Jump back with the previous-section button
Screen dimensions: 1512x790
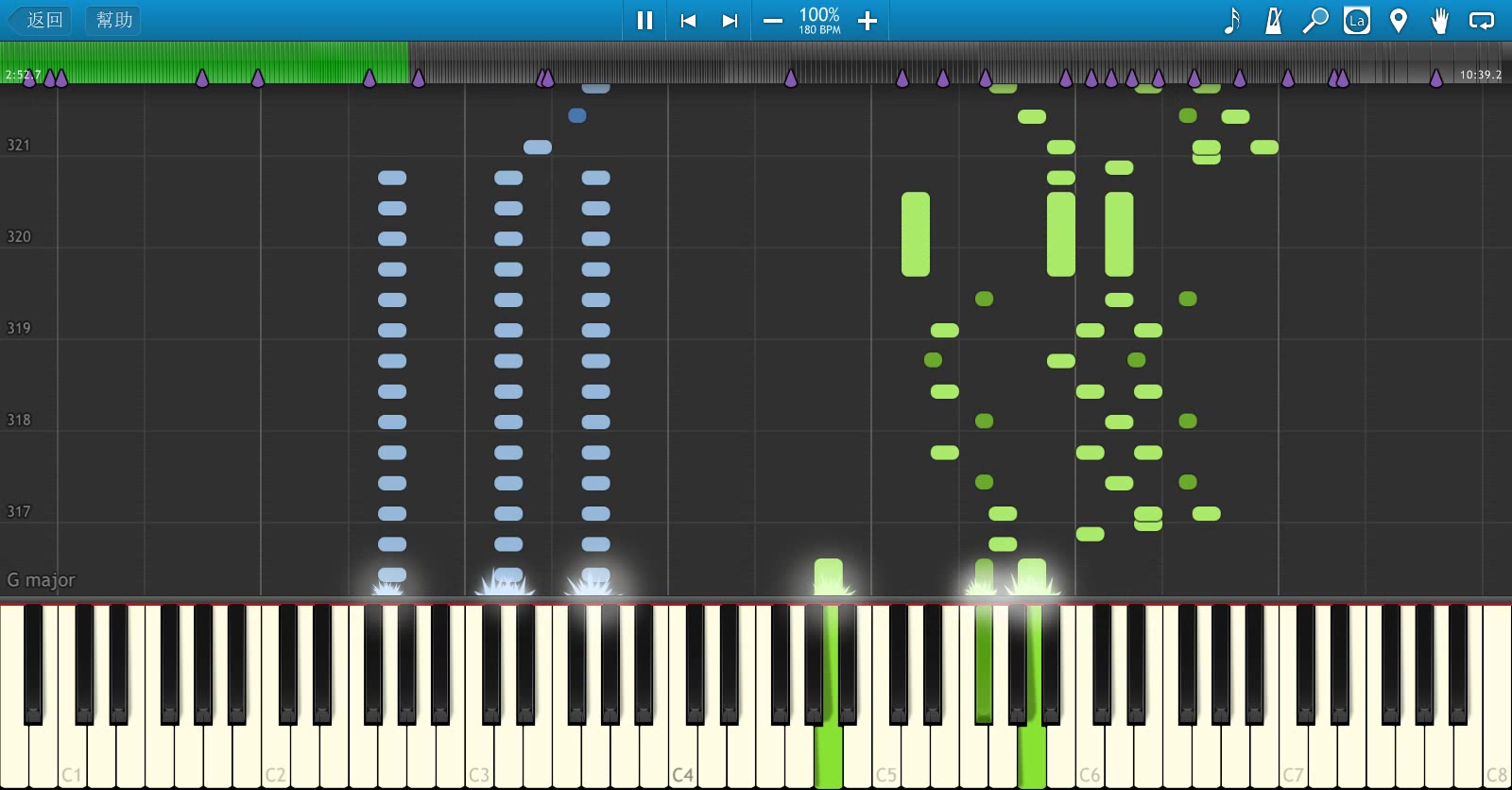point(688,20)
